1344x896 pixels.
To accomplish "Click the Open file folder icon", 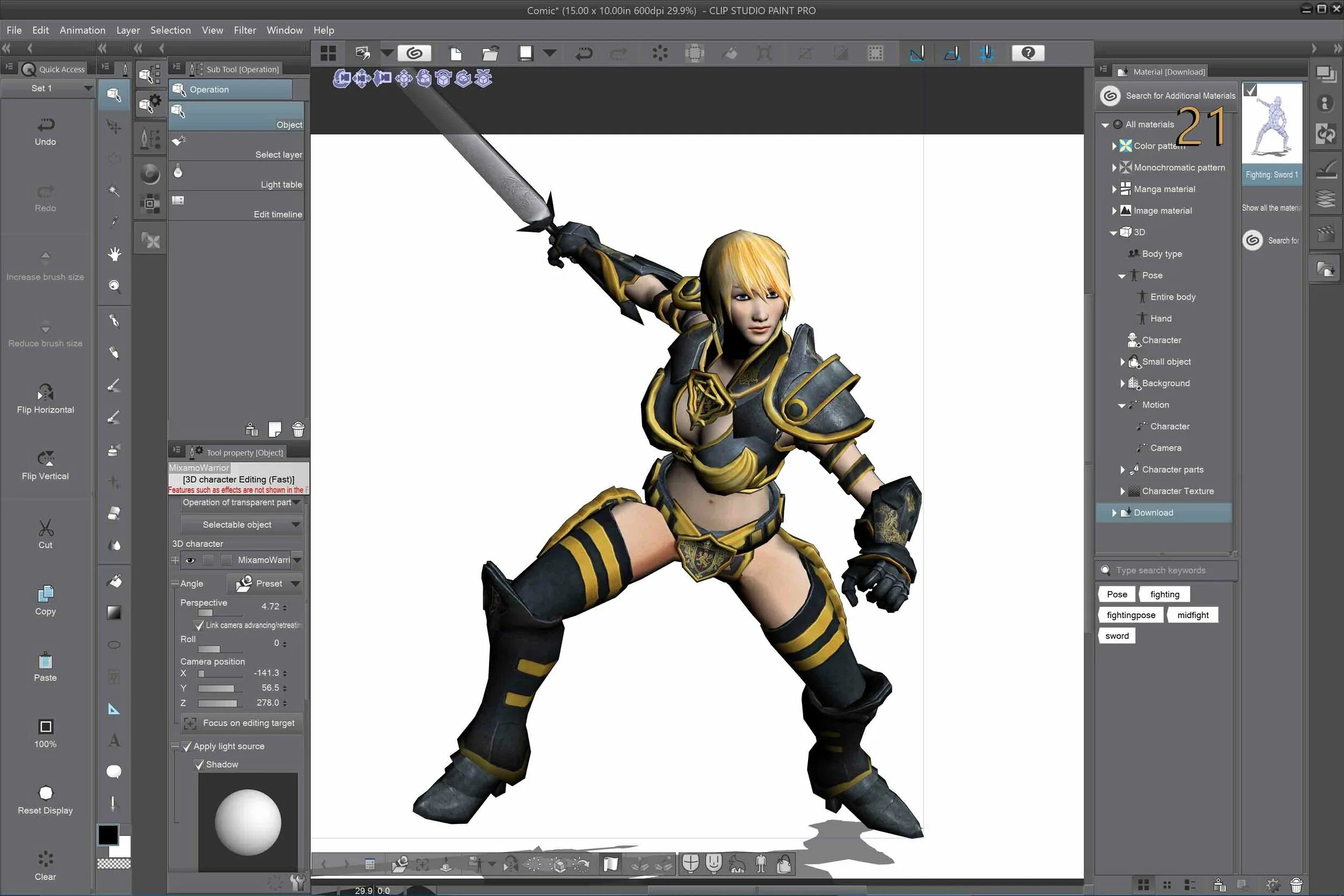I will [x=490, y=54].
